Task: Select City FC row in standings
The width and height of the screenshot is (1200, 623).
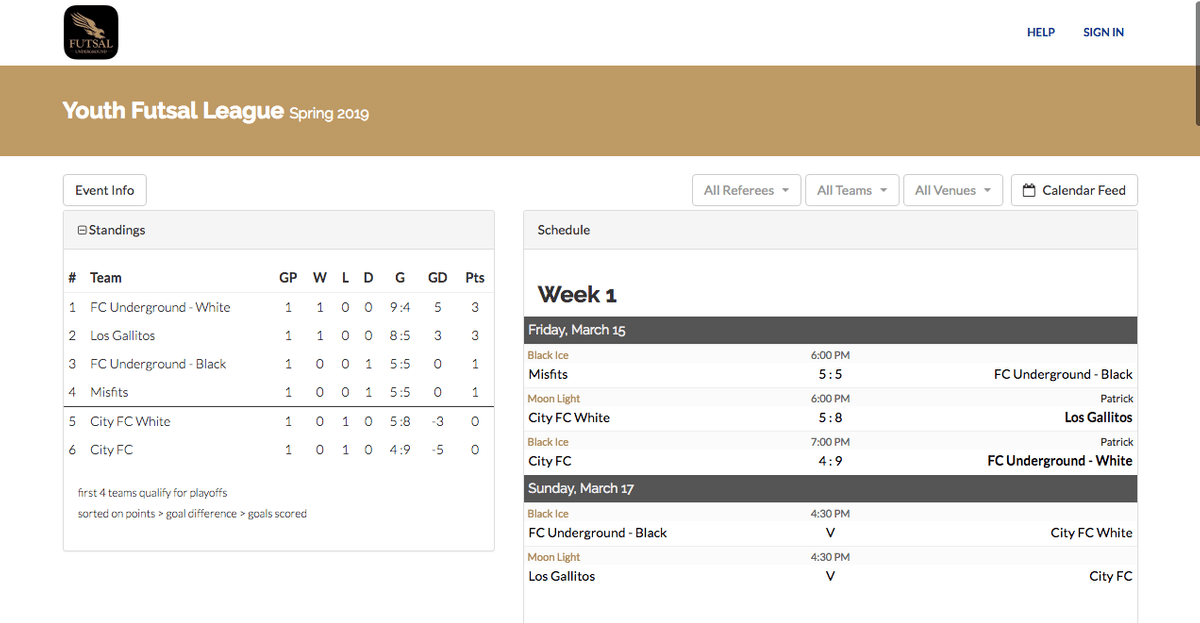Action: tap(279, 449)
